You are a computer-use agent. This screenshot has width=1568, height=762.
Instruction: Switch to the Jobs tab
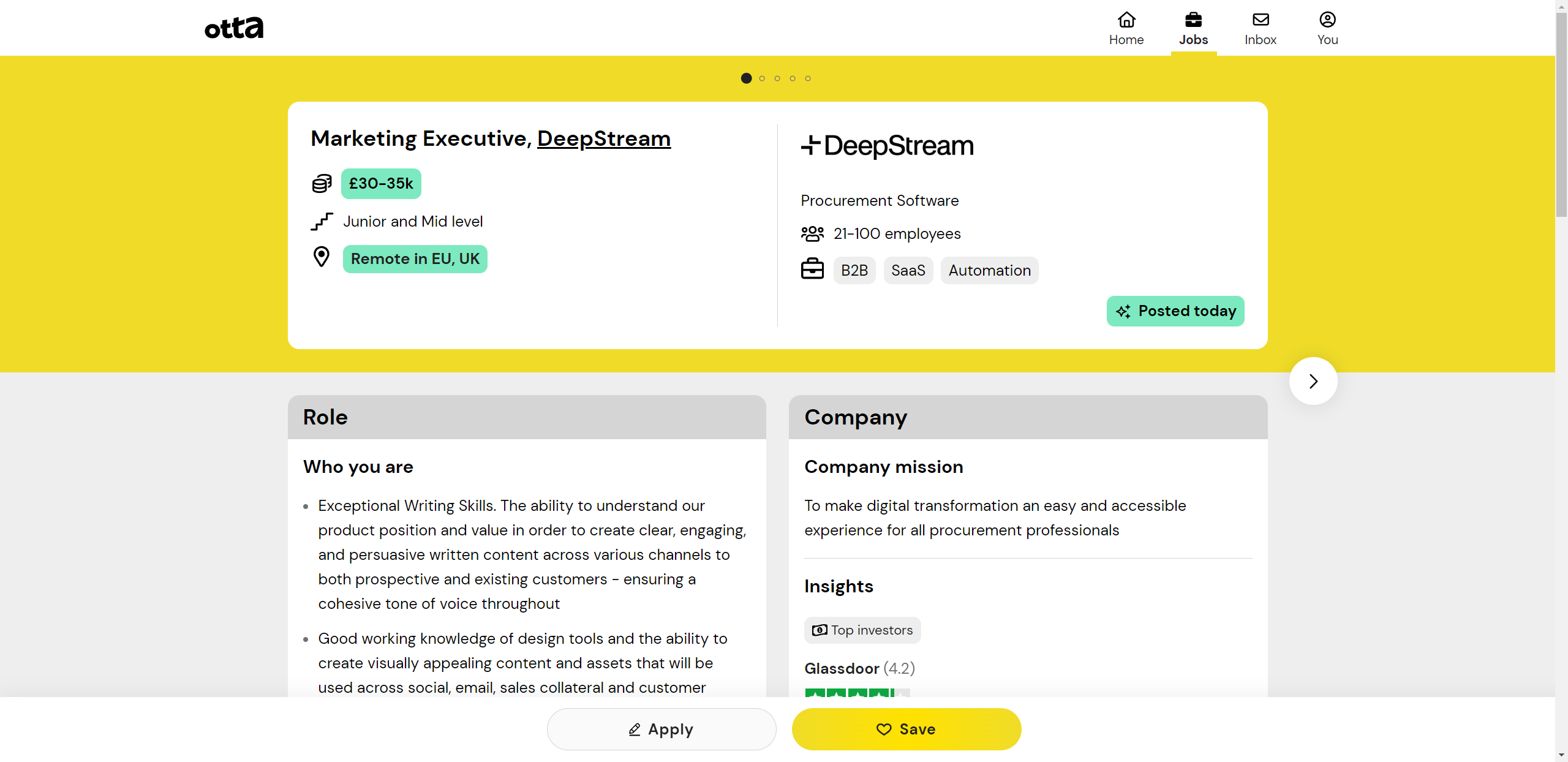click(x=1193, y=29)
